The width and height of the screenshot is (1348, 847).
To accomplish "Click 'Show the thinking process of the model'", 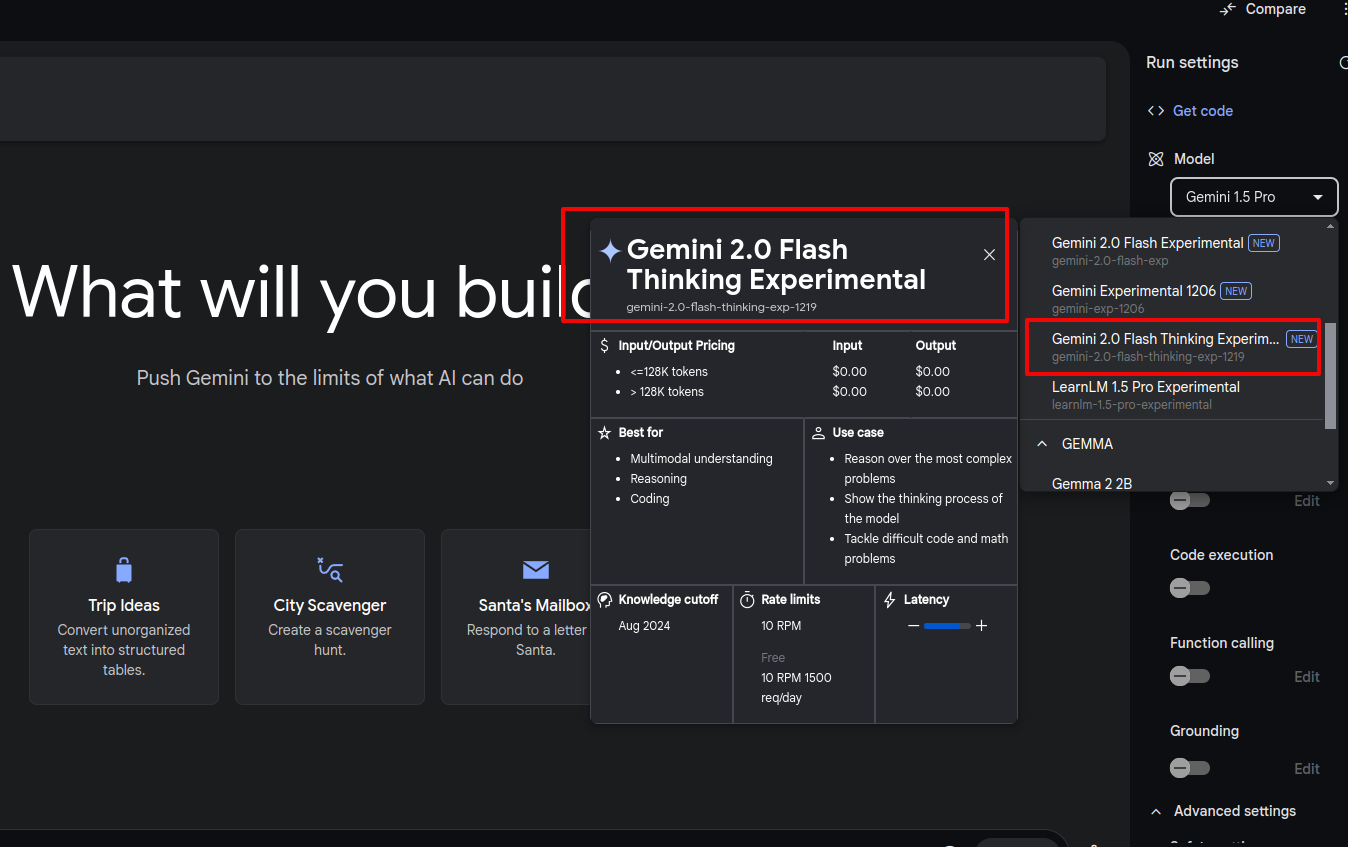I will pyautogui.click(x=923, y=509).
